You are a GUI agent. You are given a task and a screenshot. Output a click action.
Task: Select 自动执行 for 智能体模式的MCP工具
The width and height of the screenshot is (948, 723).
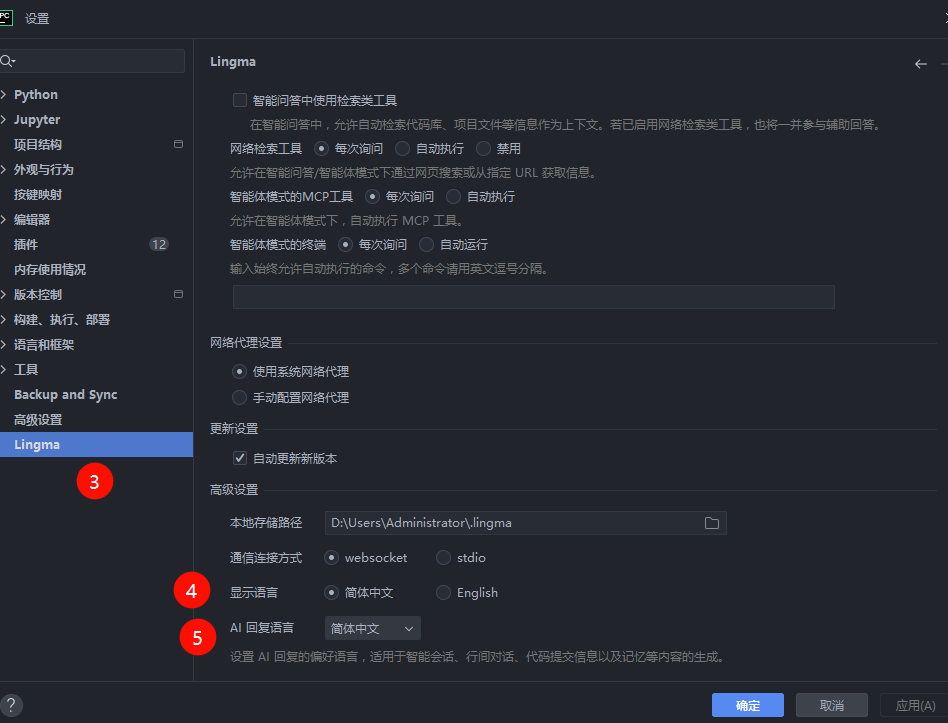tap(453, 196)
